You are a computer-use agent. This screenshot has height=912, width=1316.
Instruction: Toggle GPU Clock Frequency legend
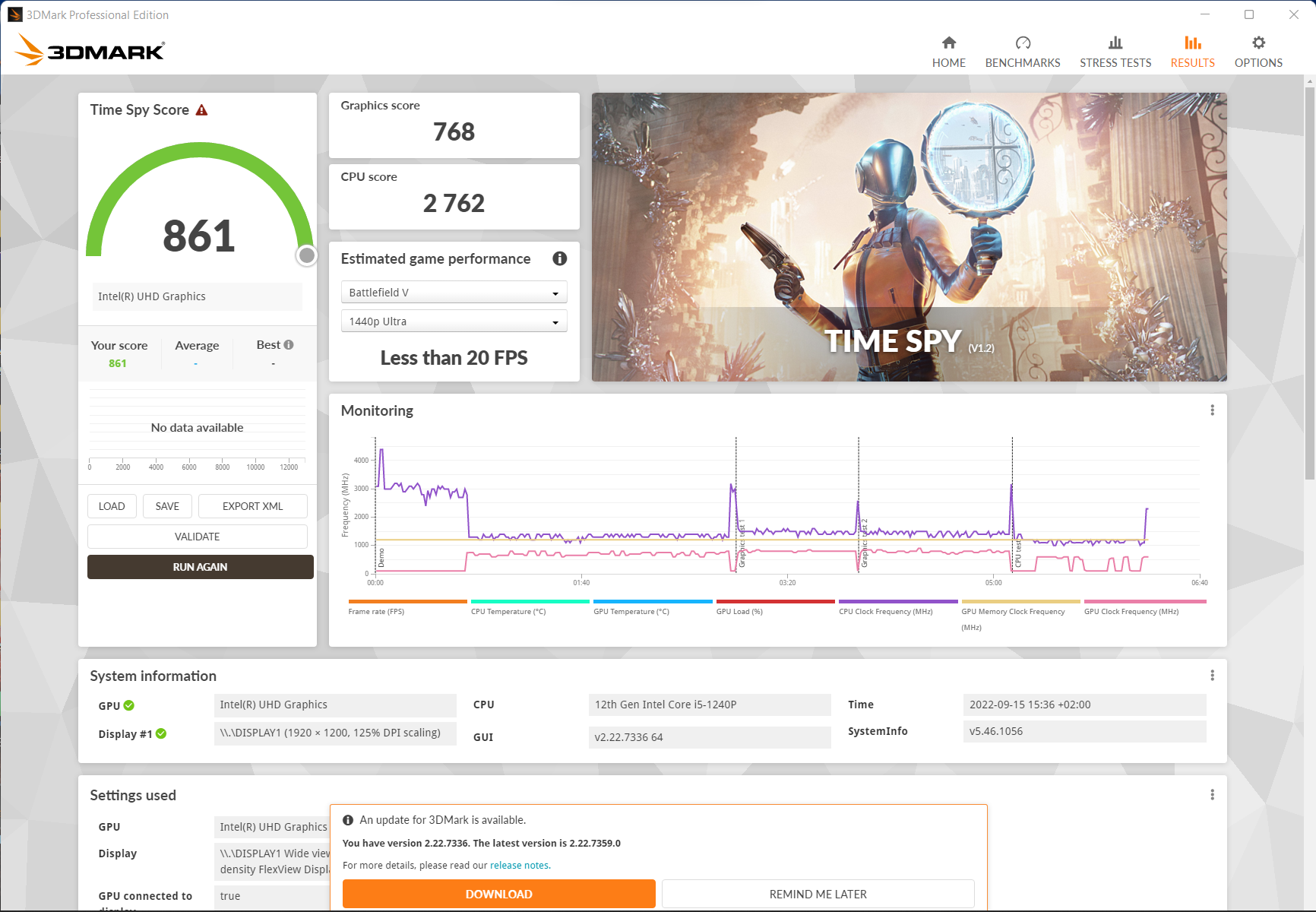pos(1145,608)
